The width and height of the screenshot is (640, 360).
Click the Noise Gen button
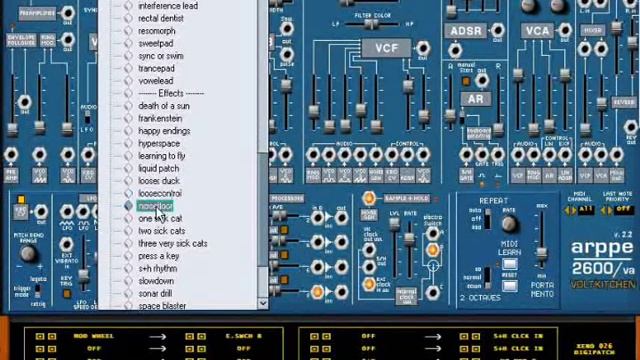click(x=369, y=215)
